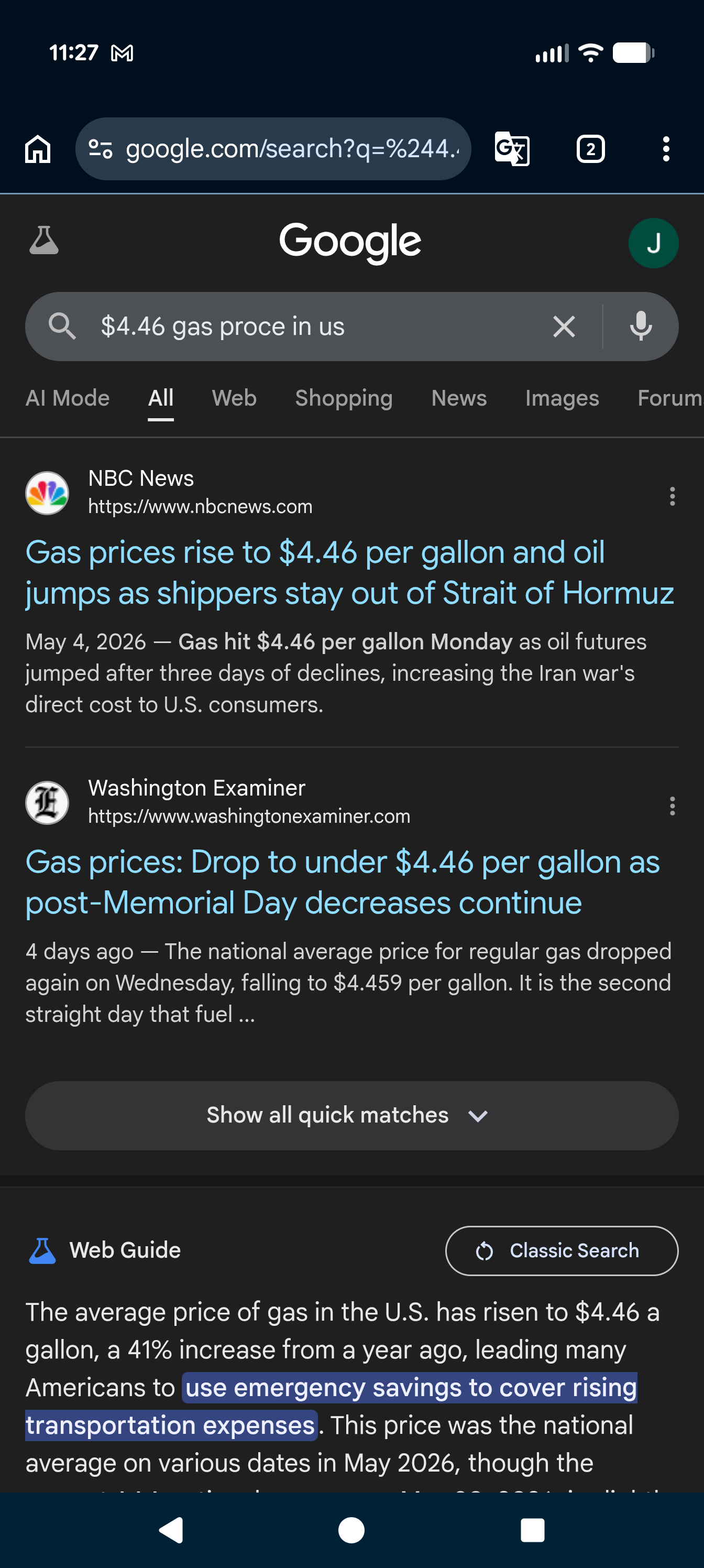The image size is (704, 1568).
Task: Open Washington Examiner gas prices headline
Action: click(343, 883)
